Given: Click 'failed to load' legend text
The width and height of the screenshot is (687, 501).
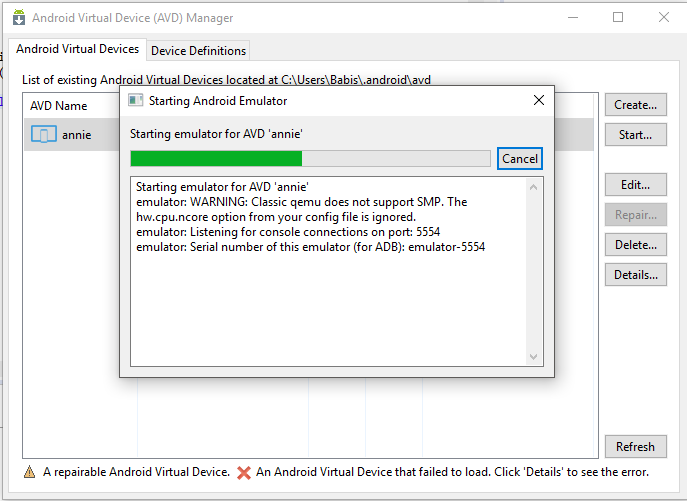Looking at the screenshot, I should (452, 472).
